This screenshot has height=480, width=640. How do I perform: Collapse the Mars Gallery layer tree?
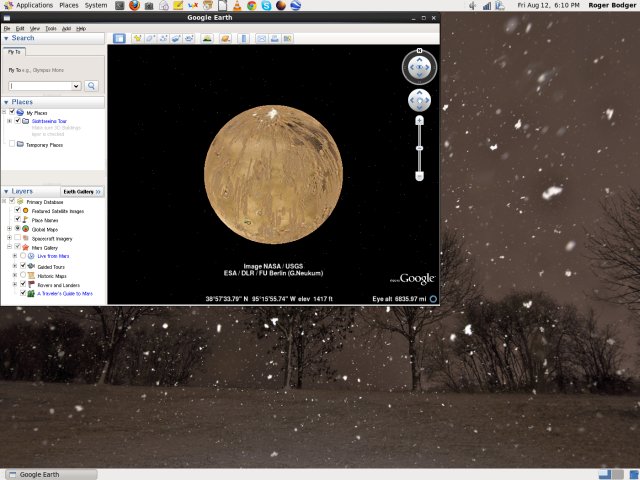point(9,247)
